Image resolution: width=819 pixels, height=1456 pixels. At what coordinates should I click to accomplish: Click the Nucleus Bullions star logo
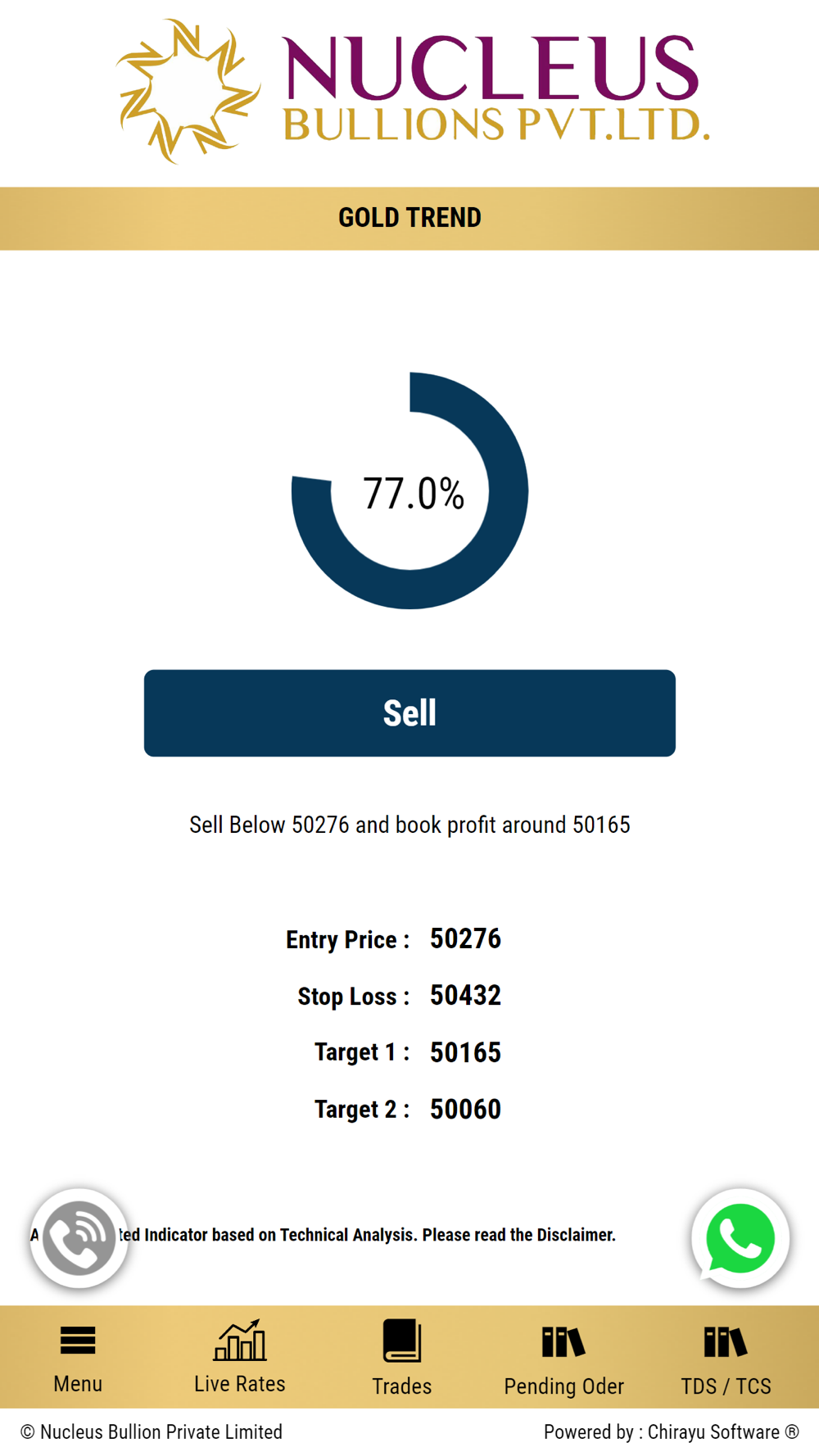[188, 91]
